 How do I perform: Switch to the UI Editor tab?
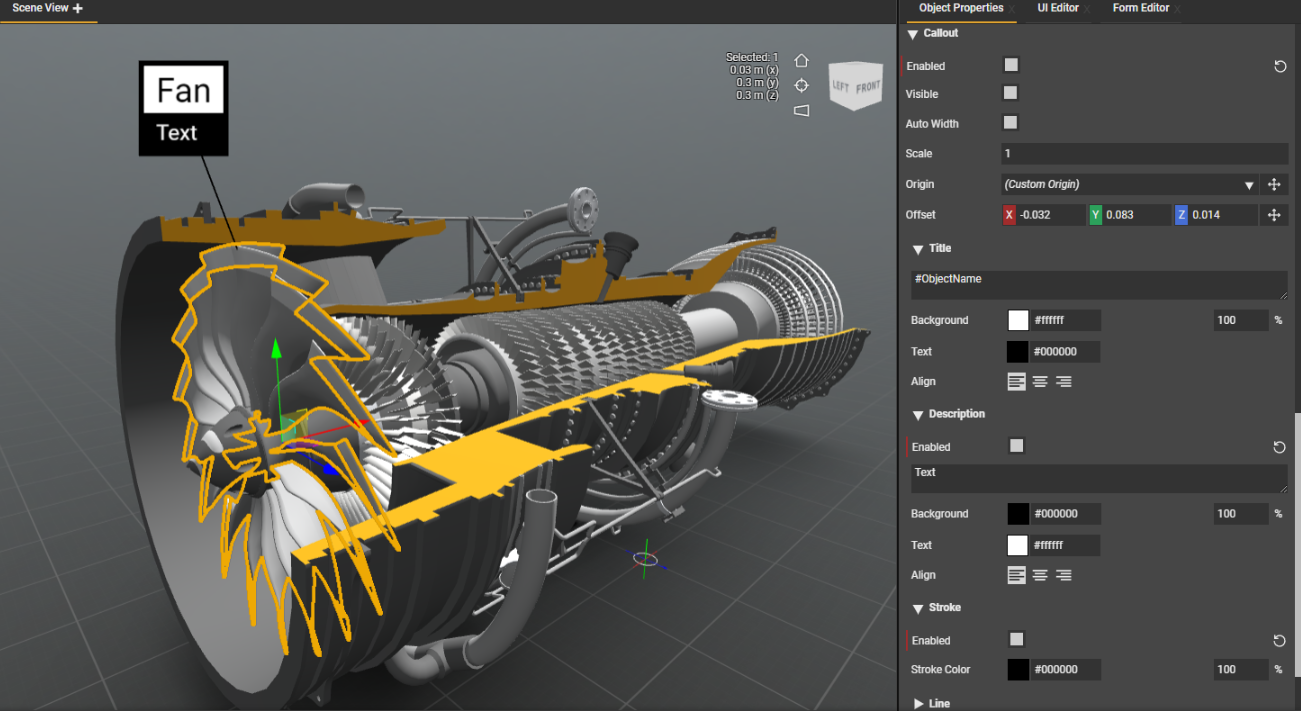1057,8
